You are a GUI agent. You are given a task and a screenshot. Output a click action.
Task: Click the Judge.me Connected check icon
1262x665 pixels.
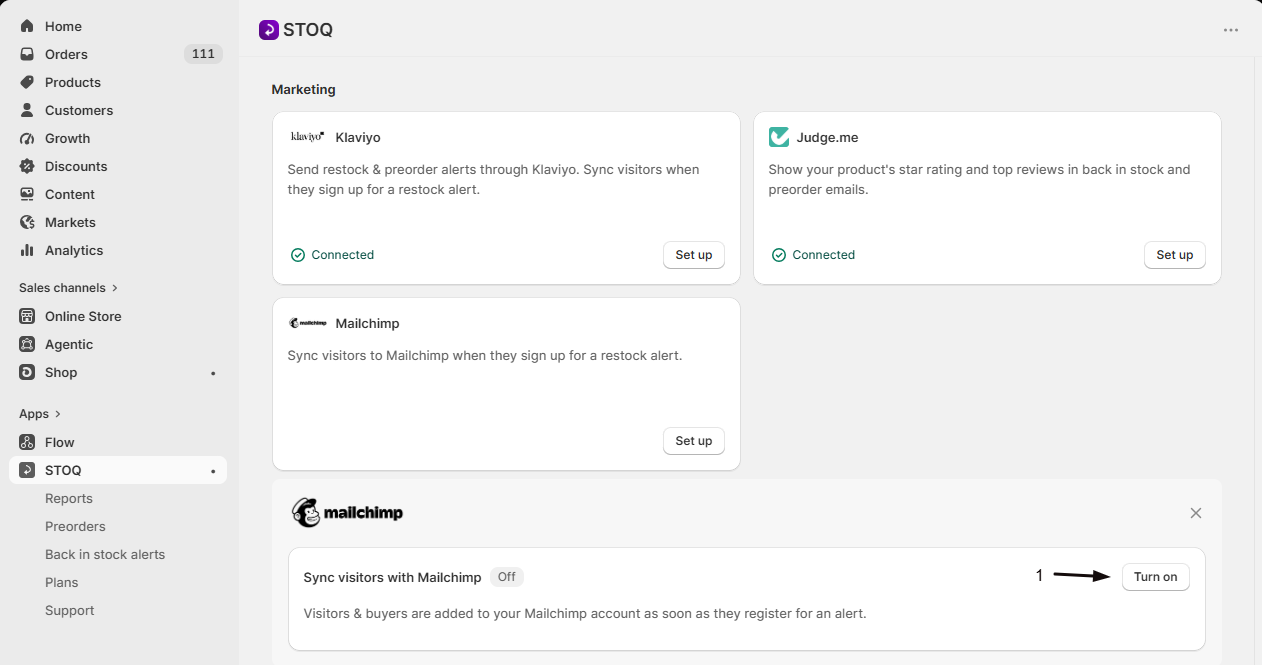click(x=778, y=255)
